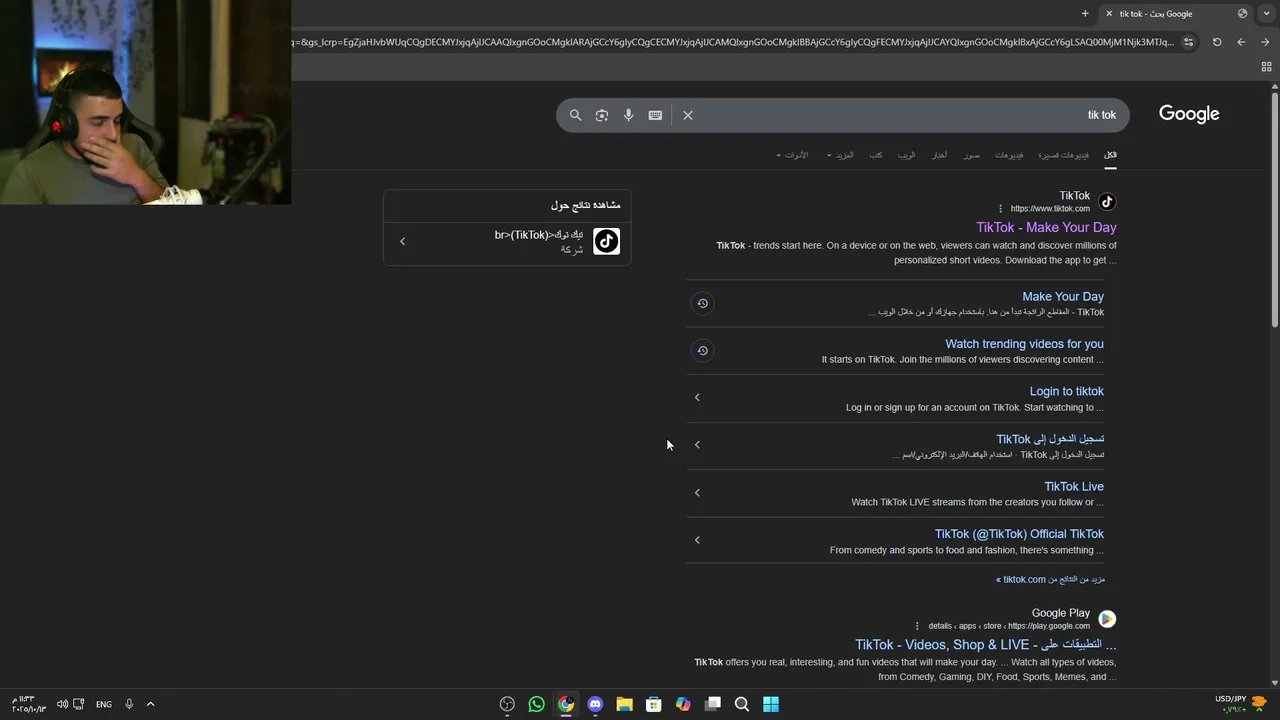Switch to the صور images tab

pos(972,155)
